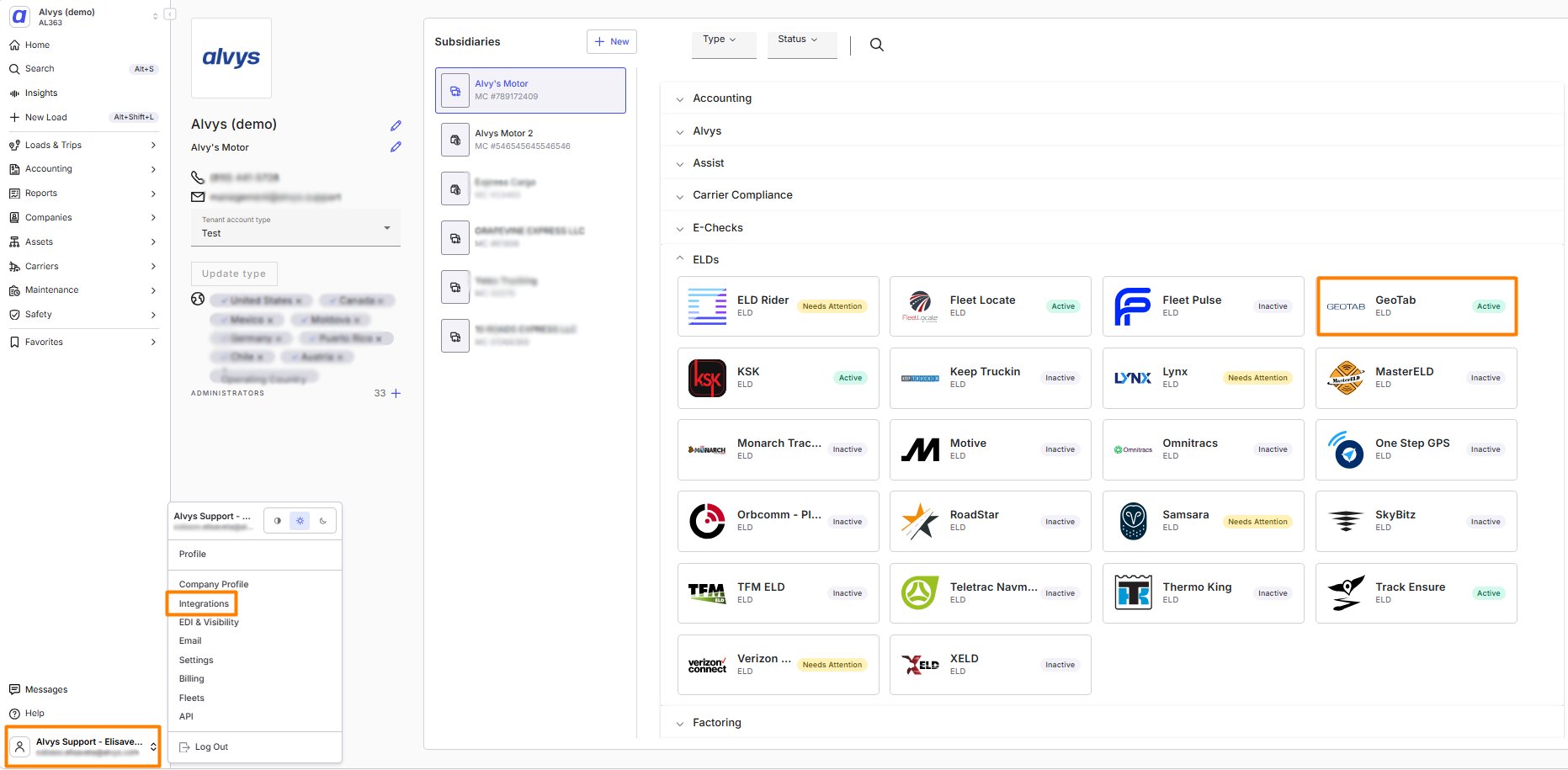Image resolution: width=1568 pixels, height=770 pixels.
Task: Open the GeoTab ELD integration card
Action: [x=1417, y=306]
